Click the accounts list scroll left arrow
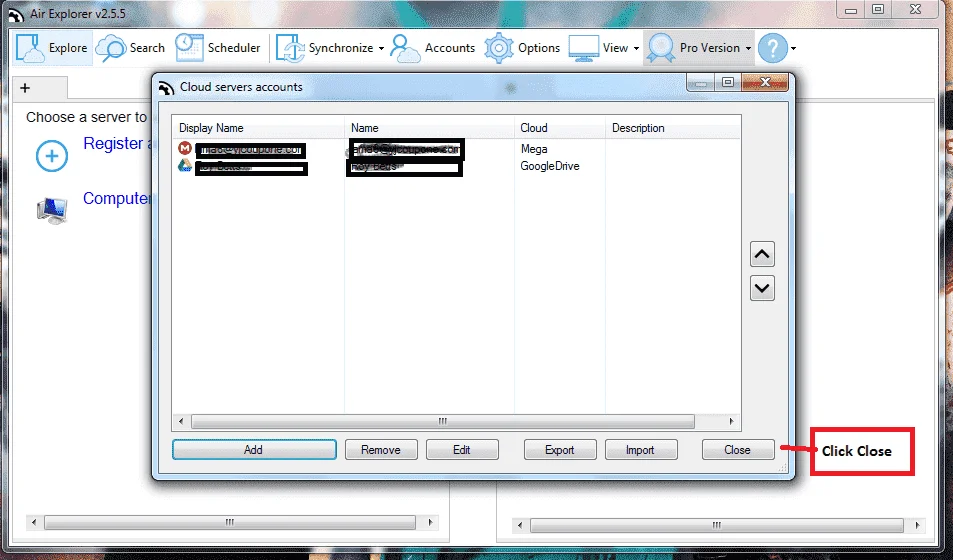Viewport: 953px width, 560px height. pos(181,421)
